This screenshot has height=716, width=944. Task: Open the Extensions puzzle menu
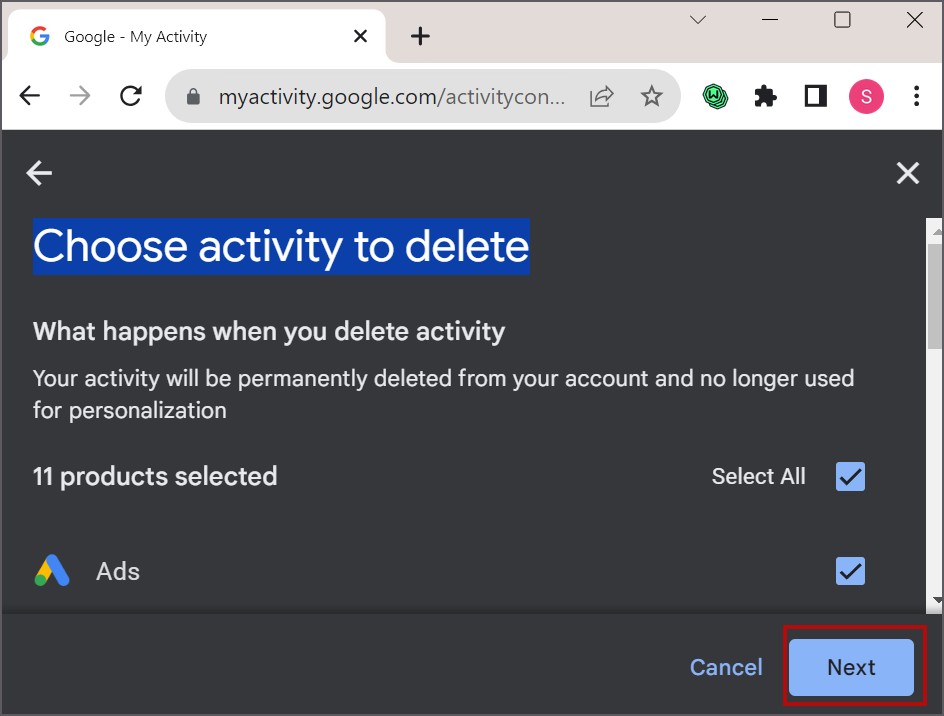(765, 96)
